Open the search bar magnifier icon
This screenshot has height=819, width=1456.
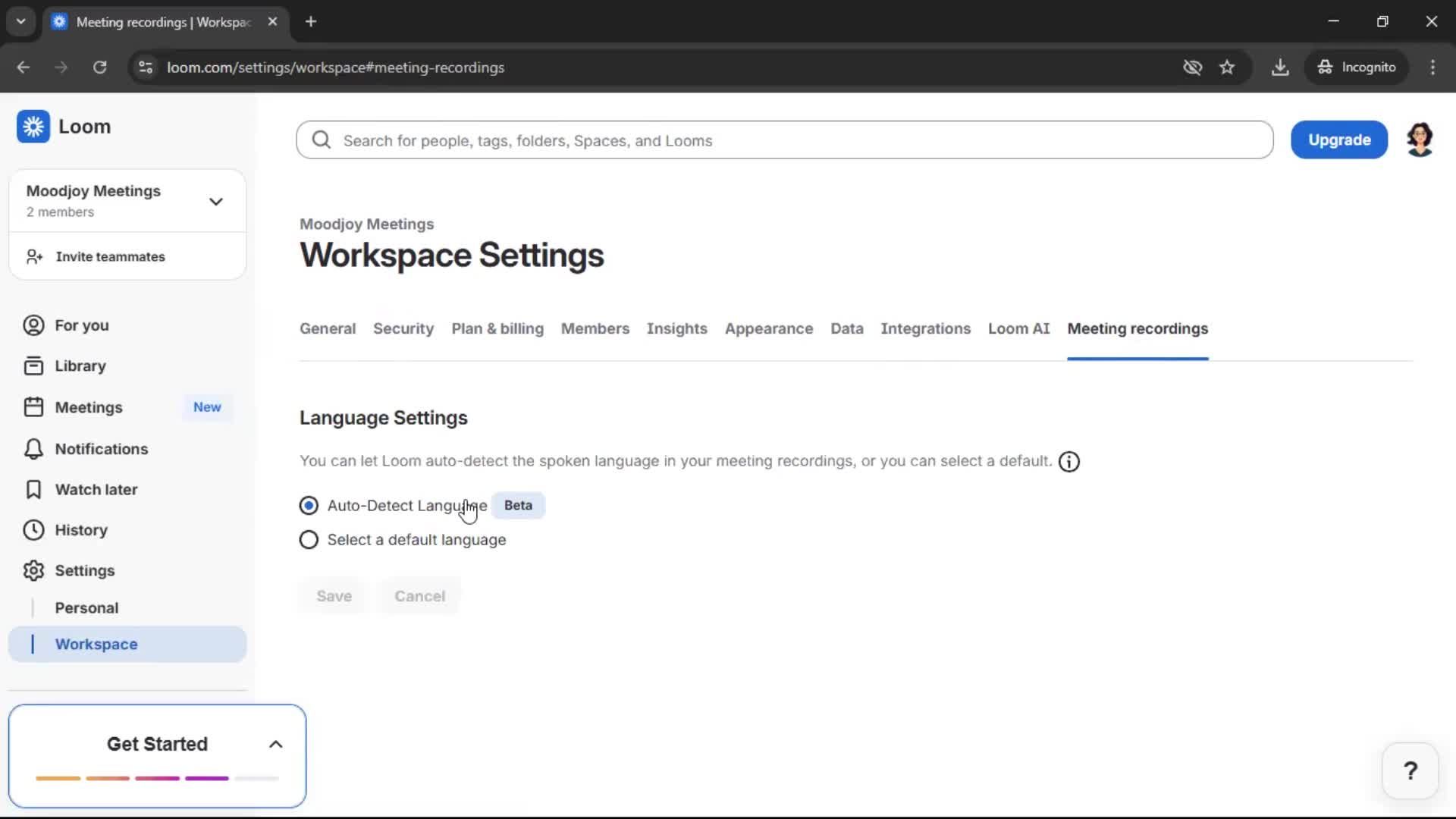coord(321,140)
